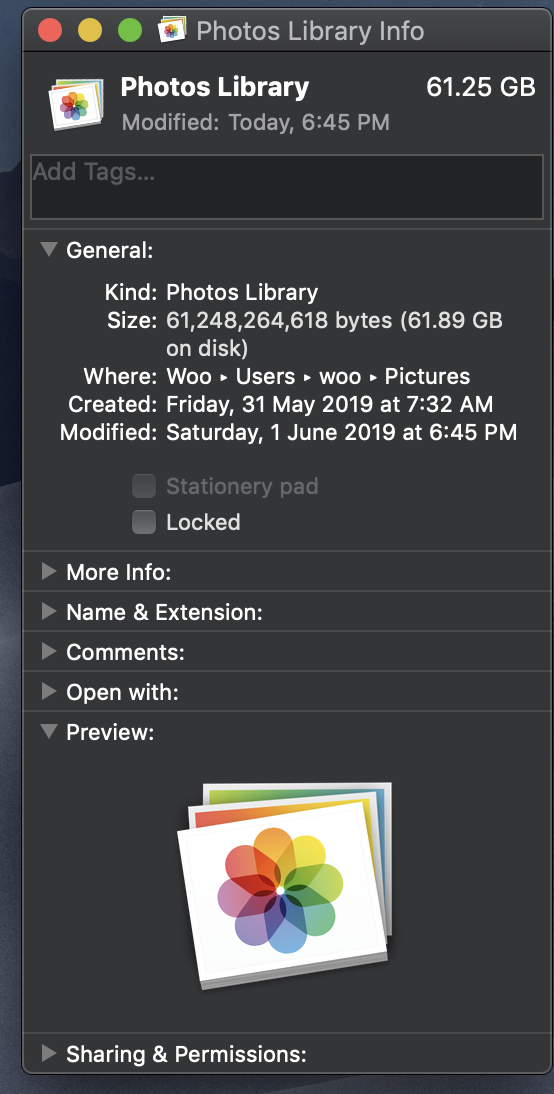Click the Where path Woo Users woo Pictures
The width and height of the screenshot is (554, 1094).
tap(318, 377)
